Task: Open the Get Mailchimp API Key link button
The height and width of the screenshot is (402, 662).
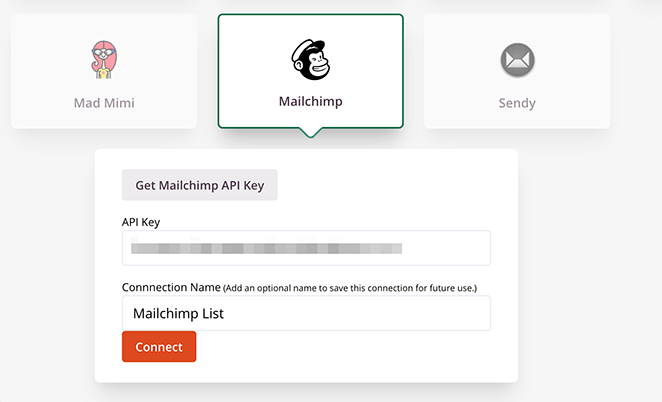Action: click(200, 185)
